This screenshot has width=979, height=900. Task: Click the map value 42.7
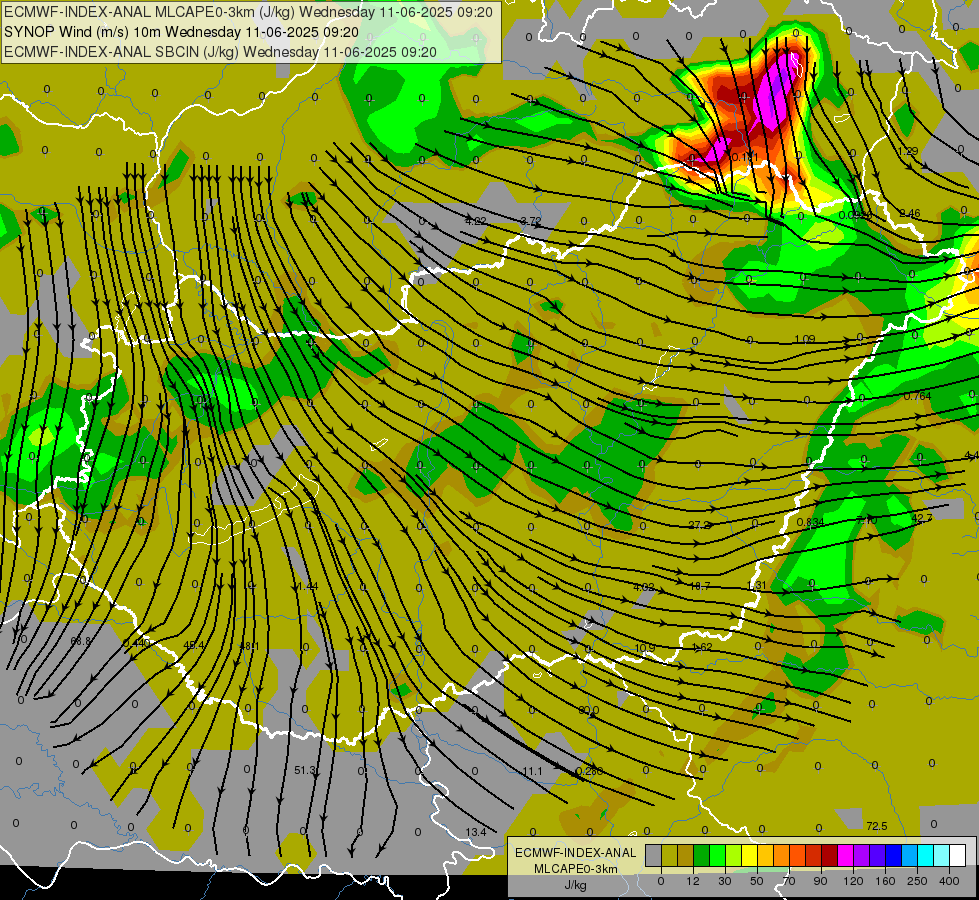tap(922, 518)
